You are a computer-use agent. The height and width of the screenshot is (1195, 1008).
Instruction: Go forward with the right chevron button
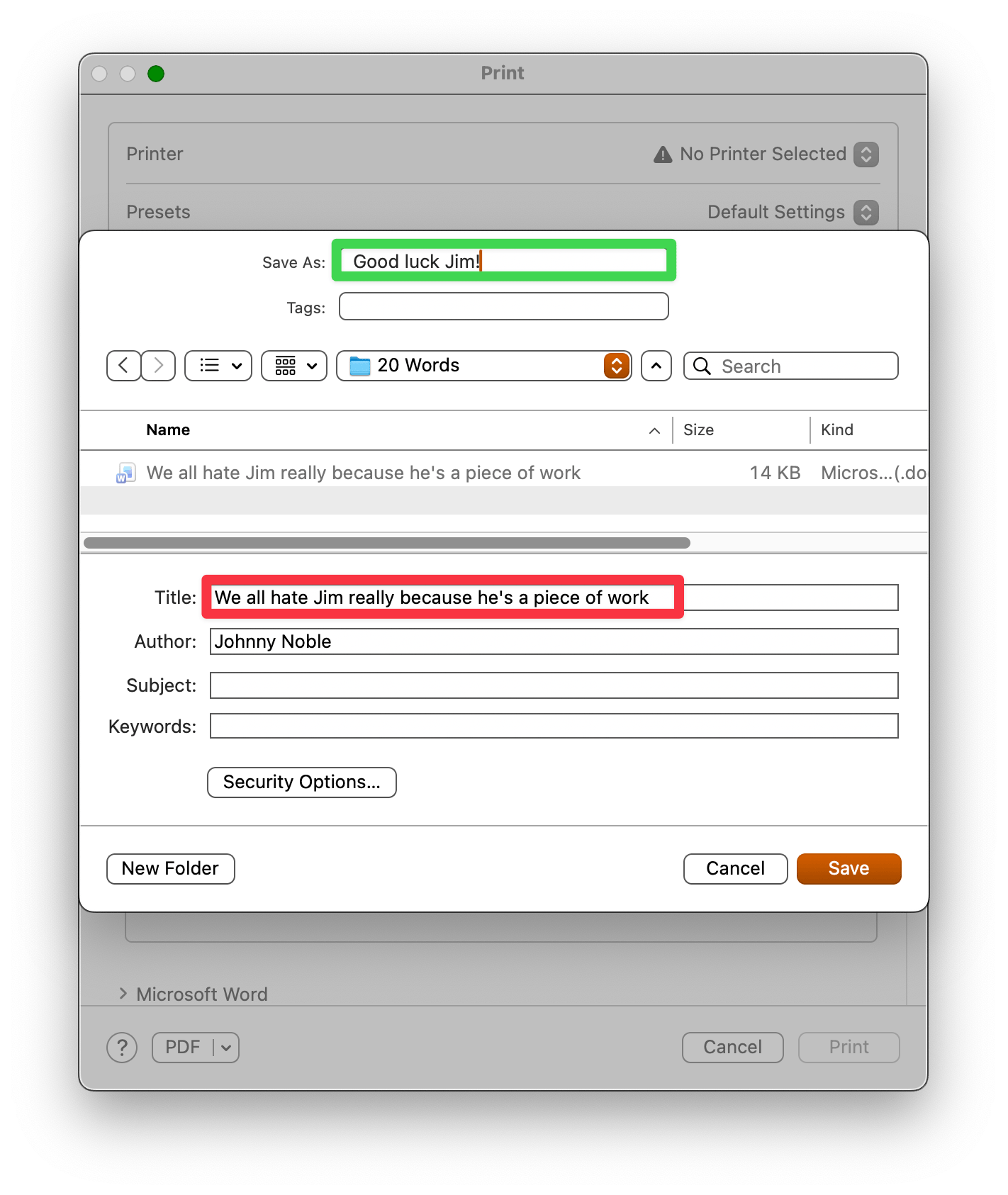tap(158, 366)
